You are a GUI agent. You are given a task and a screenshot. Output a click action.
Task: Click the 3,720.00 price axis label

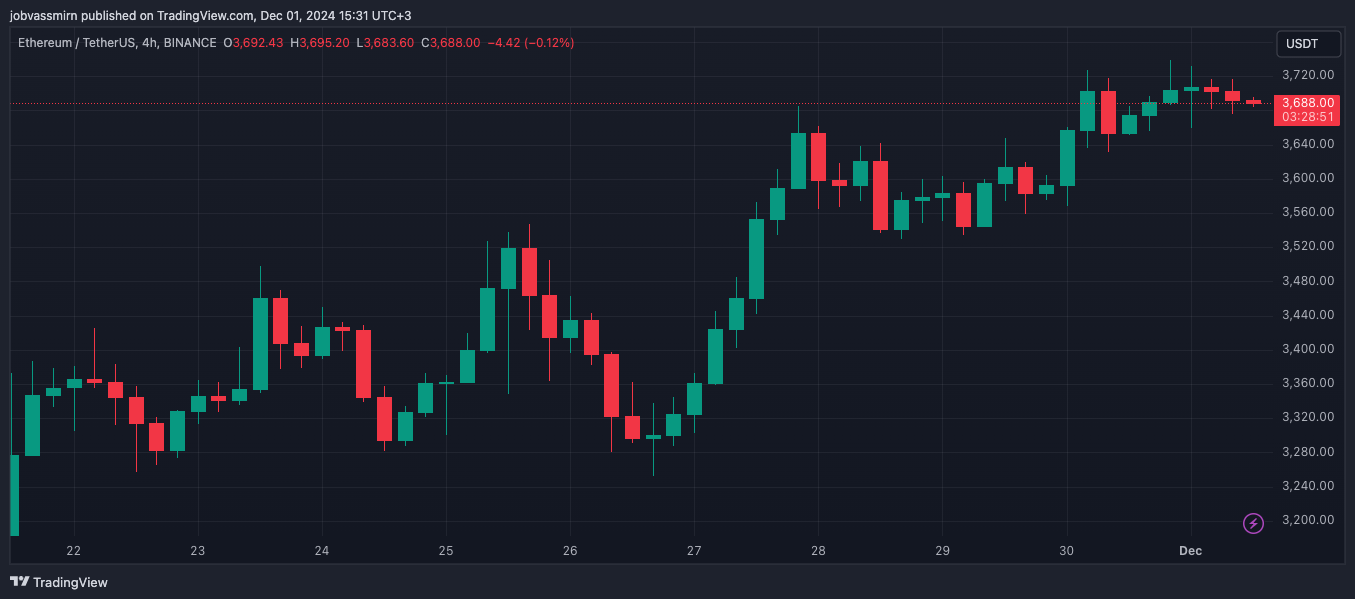[1308, 75]
